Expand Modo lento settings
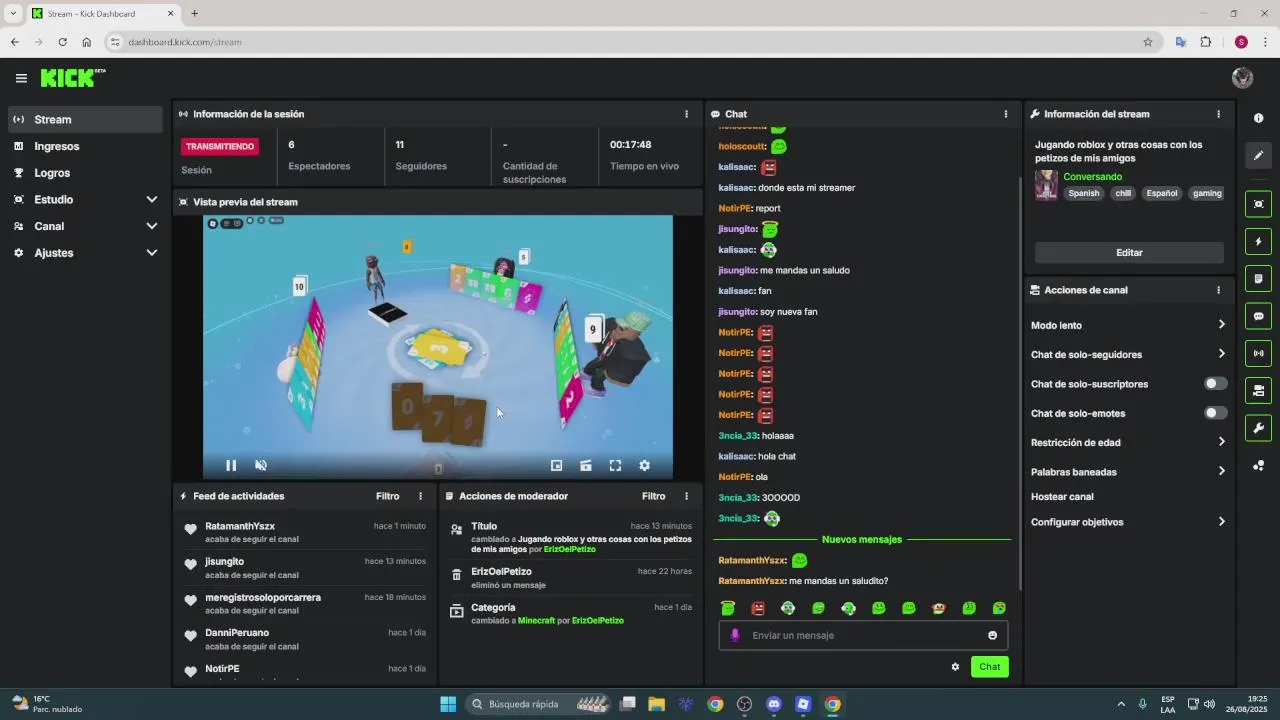1280x720 pixels. [x=1128, y=325]
